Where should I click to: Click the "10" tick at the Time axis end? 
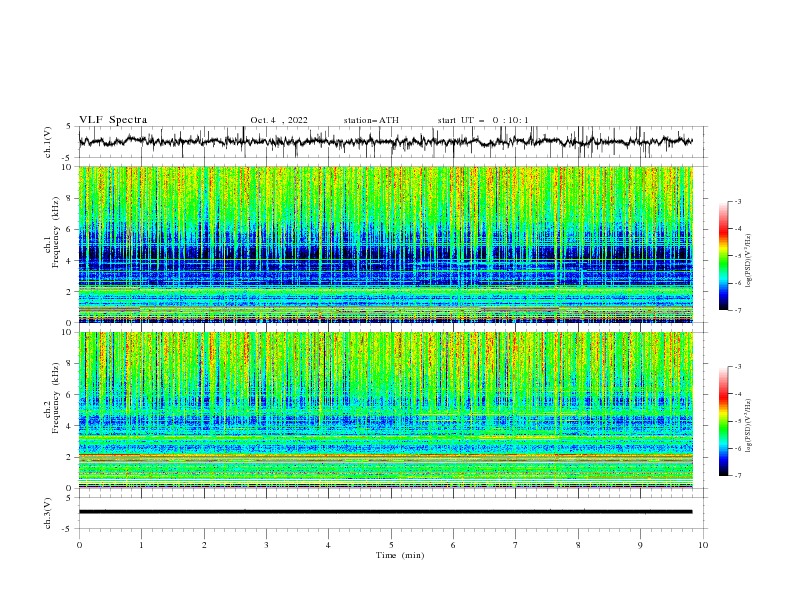tap(703, 545)
